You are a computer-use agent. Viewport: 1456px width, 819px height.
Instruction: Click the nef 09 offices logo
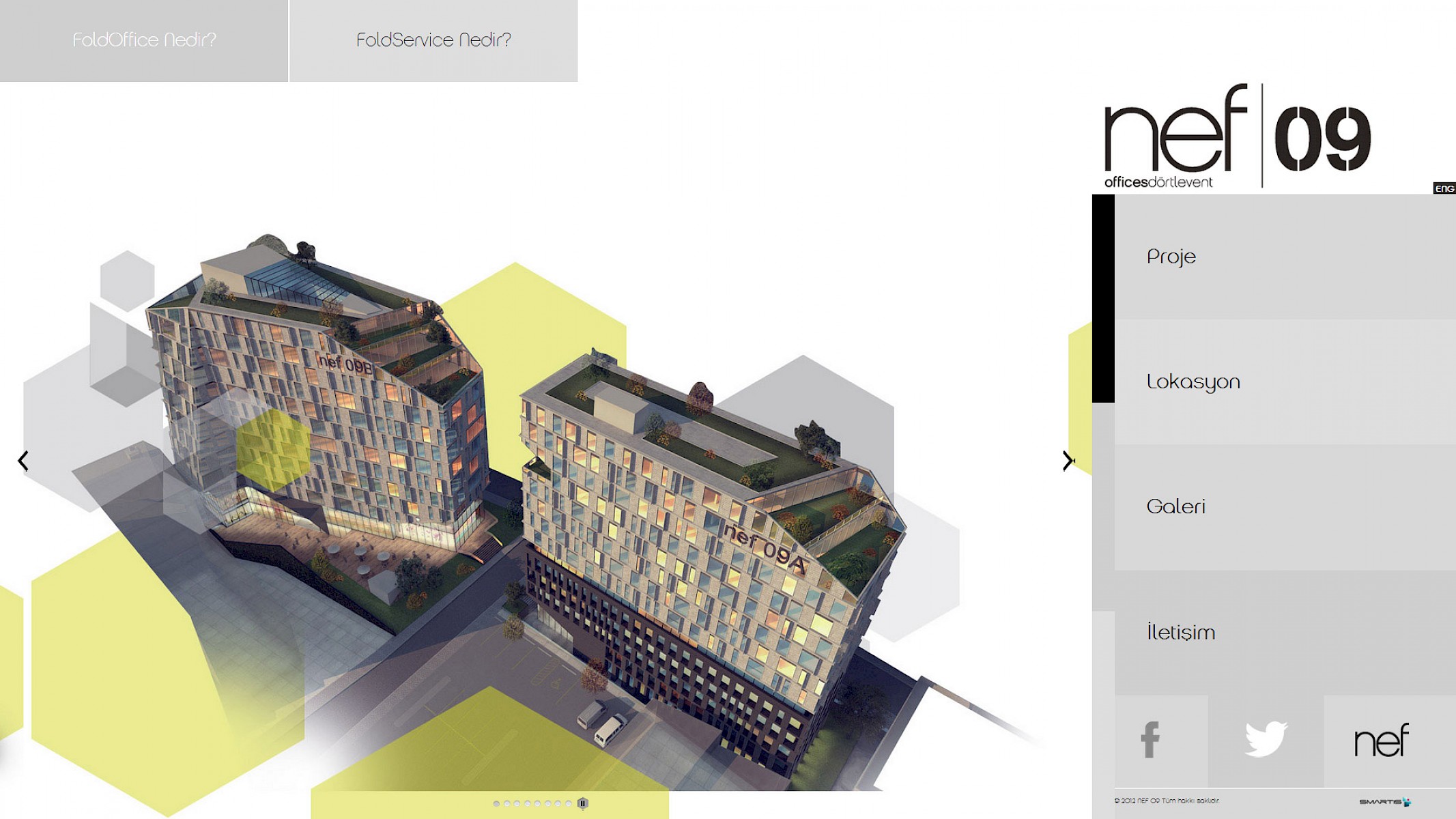click(x=1237, y=136)
